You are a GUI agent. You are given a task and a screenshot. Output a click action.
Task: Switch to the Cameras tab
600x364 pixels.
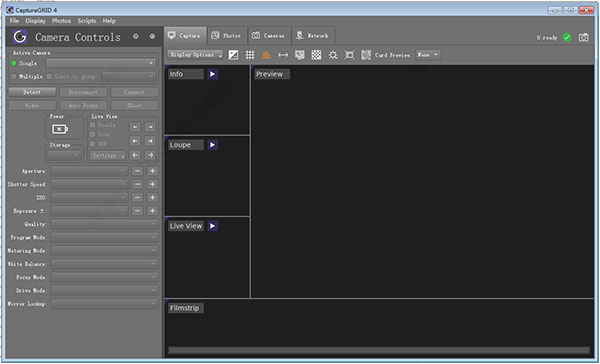(269, 36)
